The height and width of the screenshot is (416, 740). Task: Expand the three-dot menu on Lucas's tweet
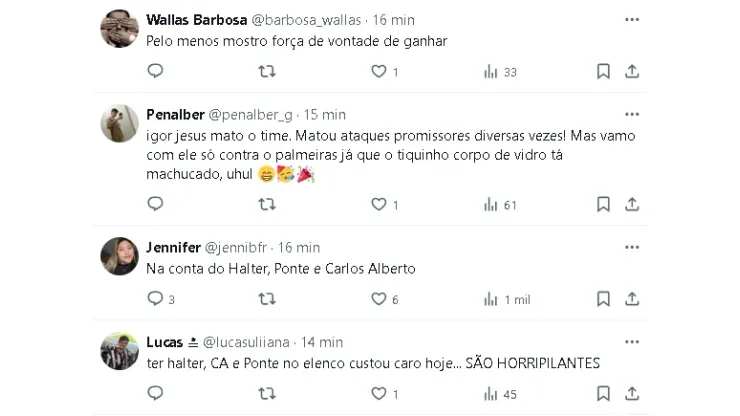[632, 341]
